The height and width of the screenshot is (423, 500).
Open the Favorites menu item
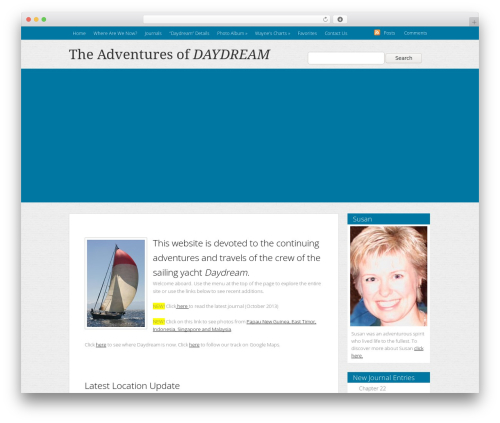pos(307,33)
